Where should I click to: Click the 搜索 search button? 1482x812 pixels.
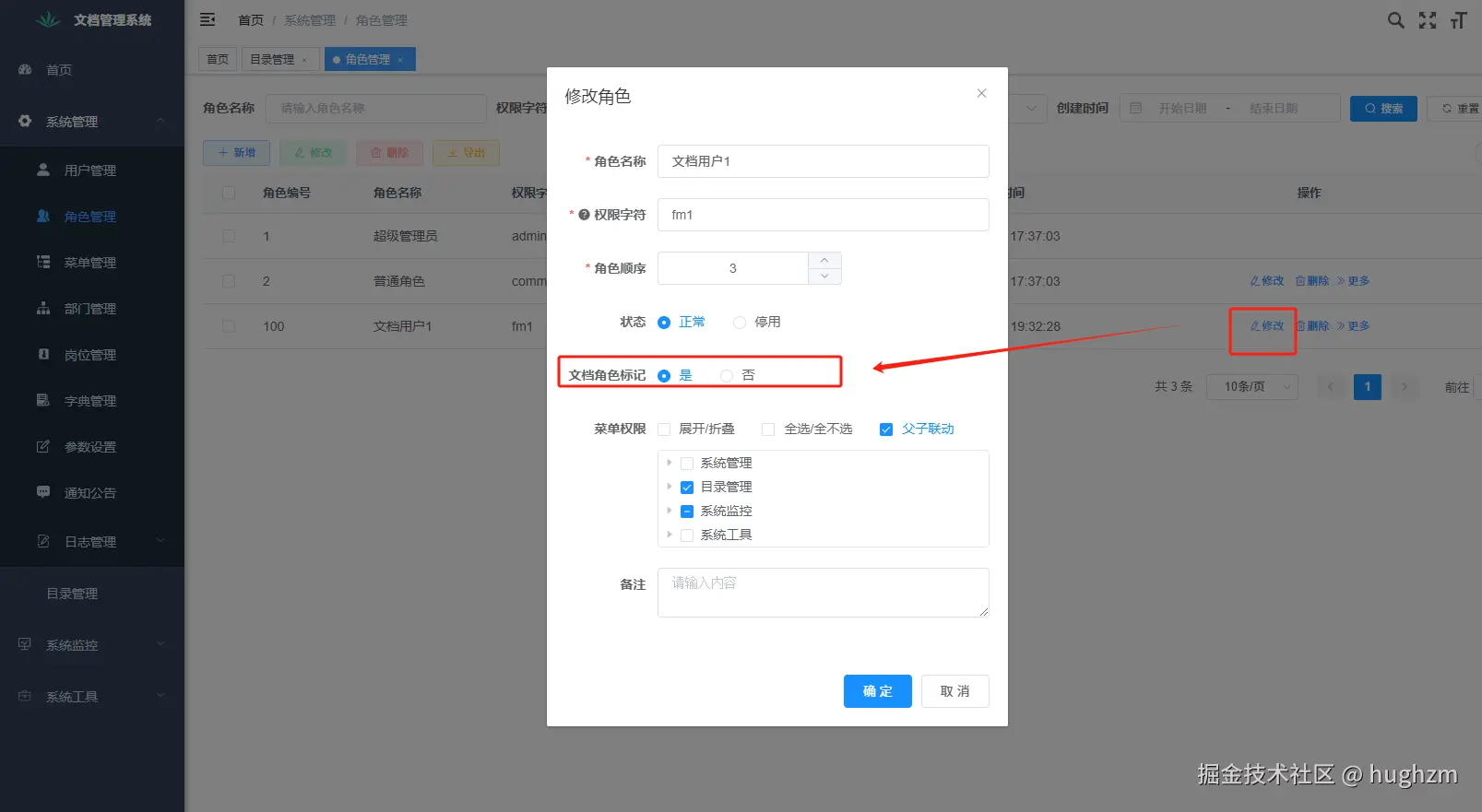coord(1383,108)
